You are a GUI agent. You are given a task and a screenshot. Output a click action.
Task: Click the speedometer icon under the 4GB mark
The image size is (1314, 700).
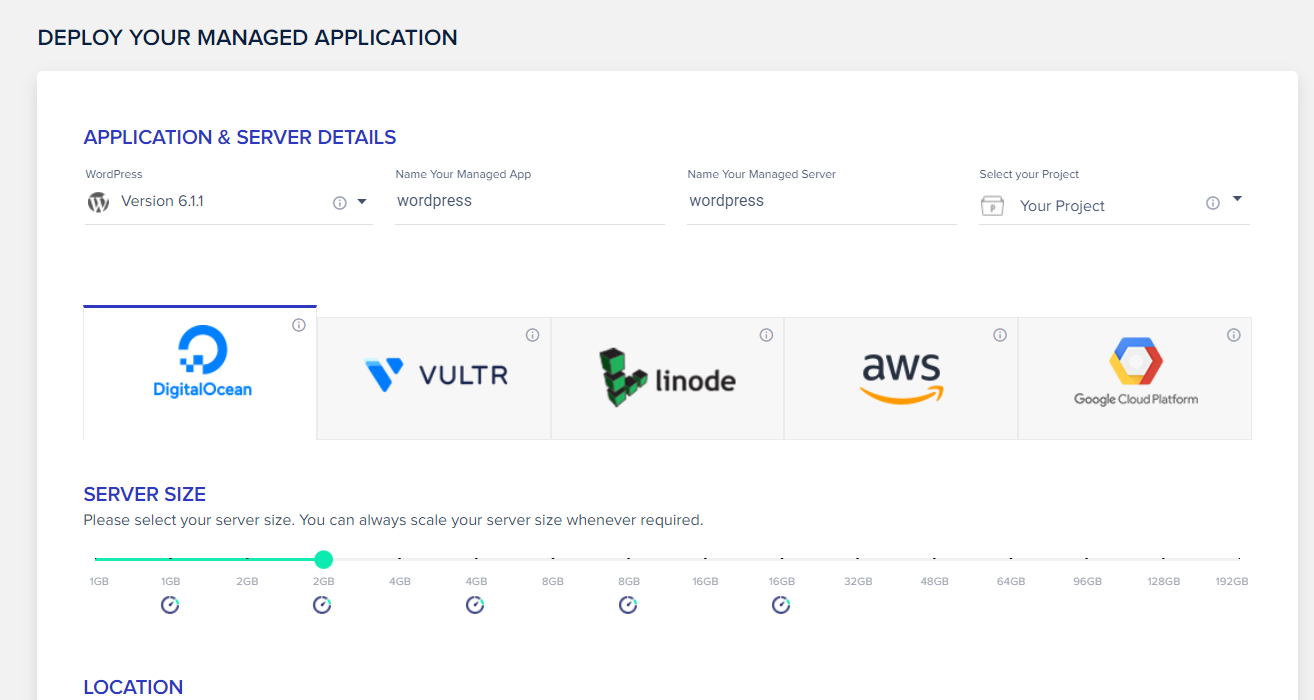tap(475, 605)
